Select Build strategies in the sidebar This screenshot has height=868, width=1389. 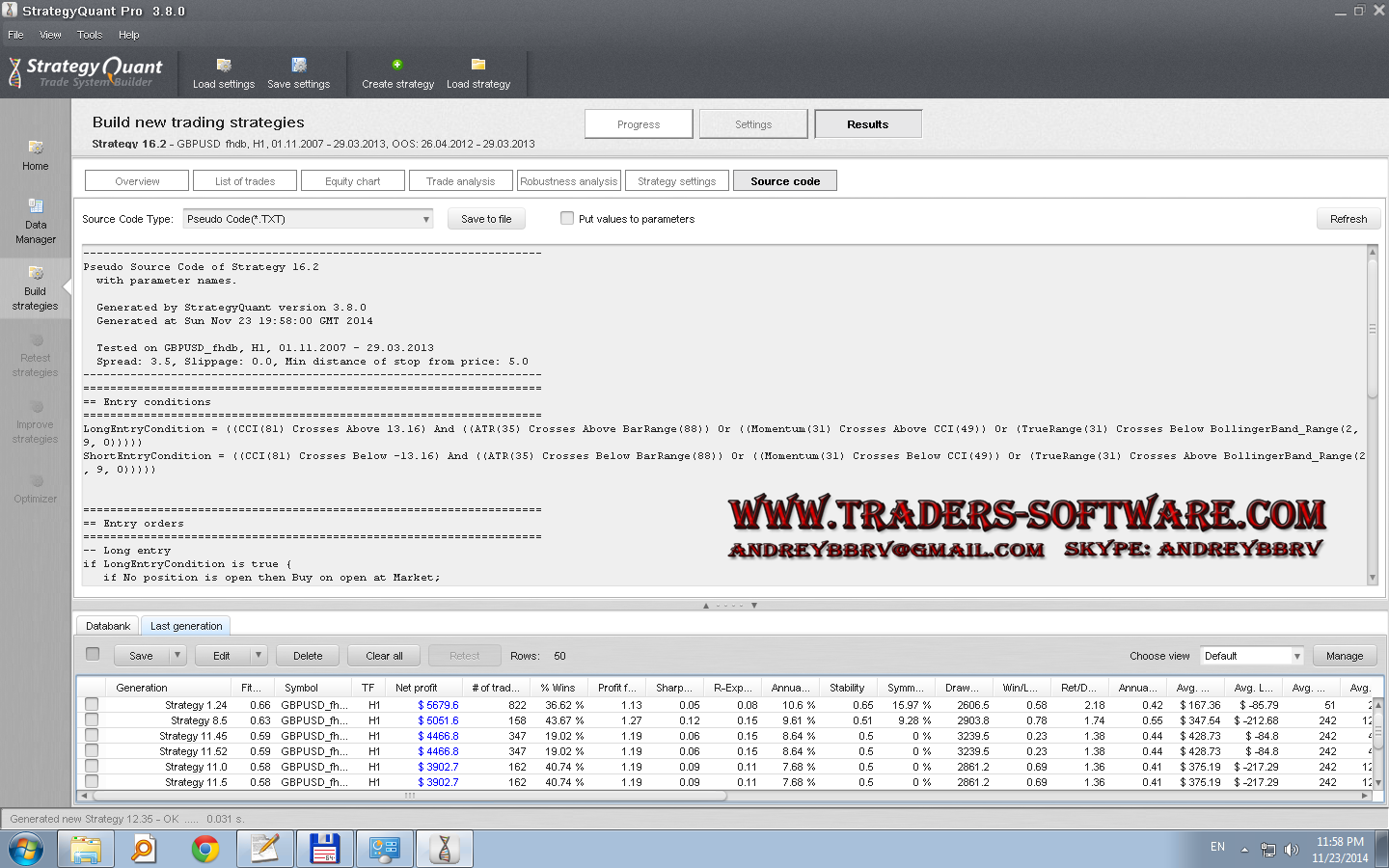[36, 286]
